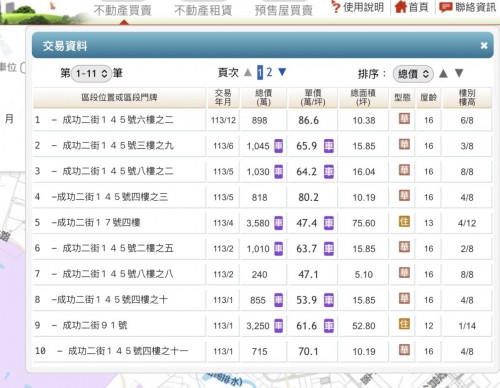Click parking icon next to 1,010 total price
The image size is (500, 388).
tap(278, 249)
